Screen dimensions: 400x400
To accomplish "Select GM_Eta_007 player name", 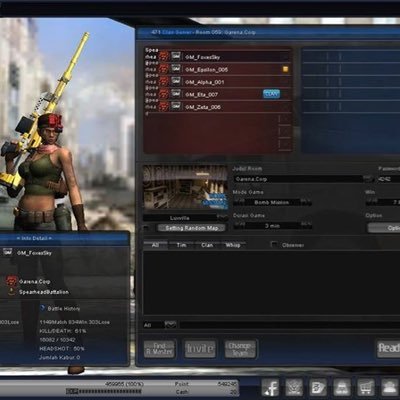I will (202, 94).
